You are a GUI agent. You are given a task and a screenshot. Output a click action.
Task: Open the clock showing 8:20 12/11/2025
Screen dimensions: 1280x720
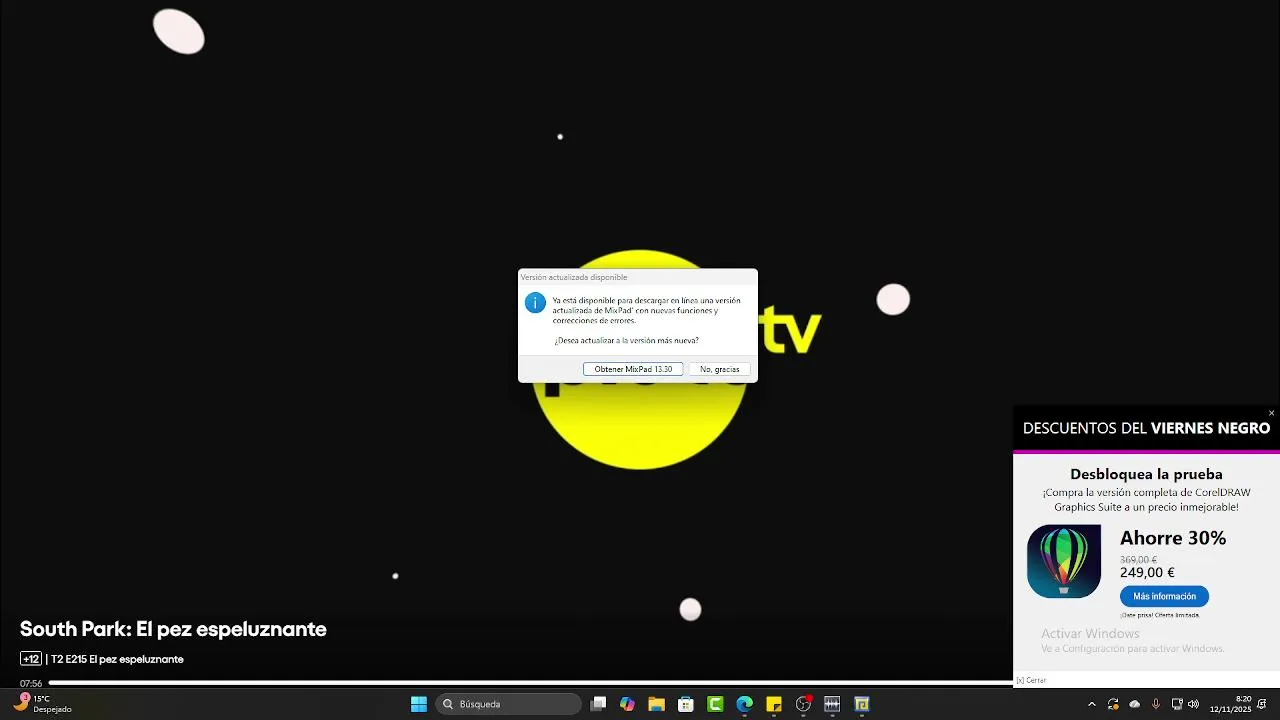[1230, 704]
